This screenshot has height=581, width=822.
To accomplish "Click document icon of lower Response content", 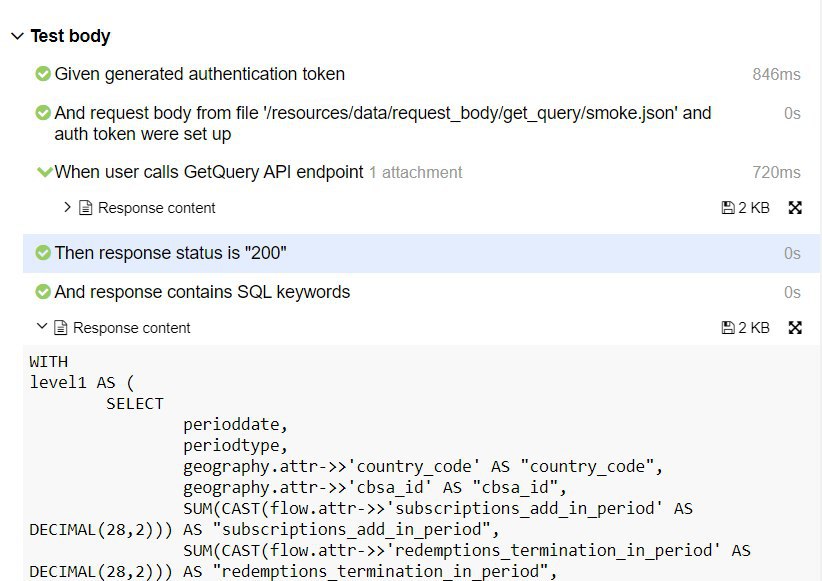I will pyautogui.click(x=61, y=328).
